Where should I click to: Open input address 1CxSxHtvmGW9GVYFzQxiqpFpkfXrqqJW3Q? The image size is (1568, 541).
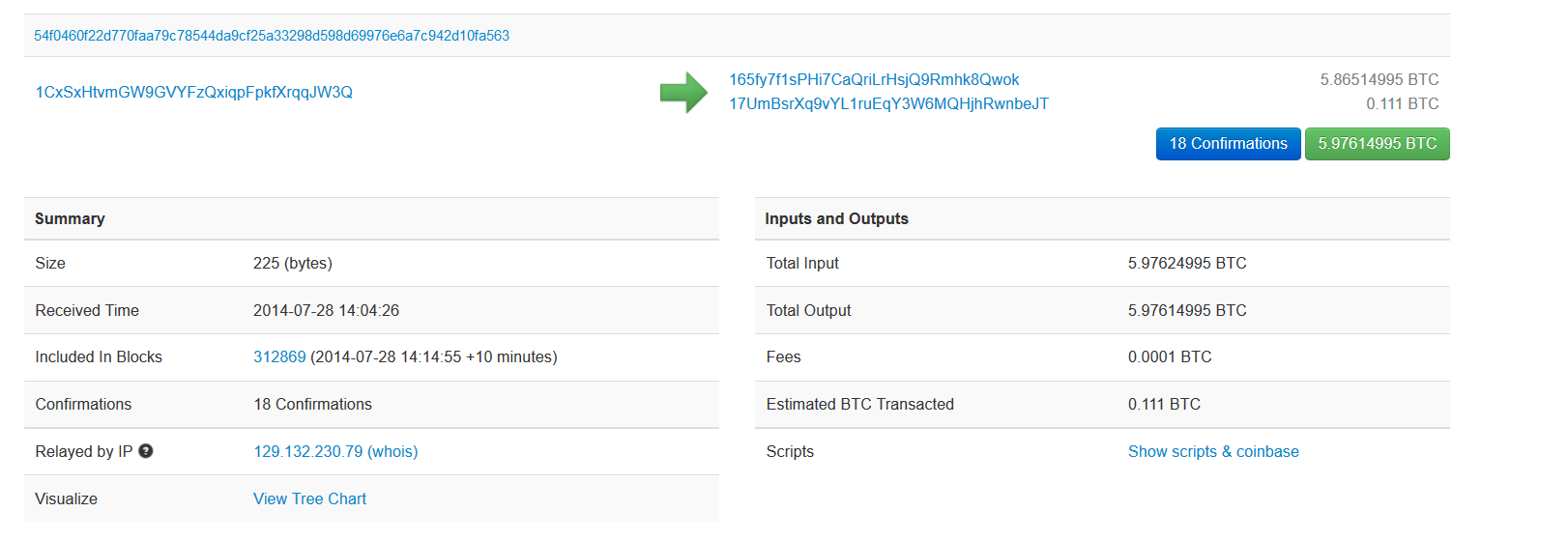[x=194, y=93]
